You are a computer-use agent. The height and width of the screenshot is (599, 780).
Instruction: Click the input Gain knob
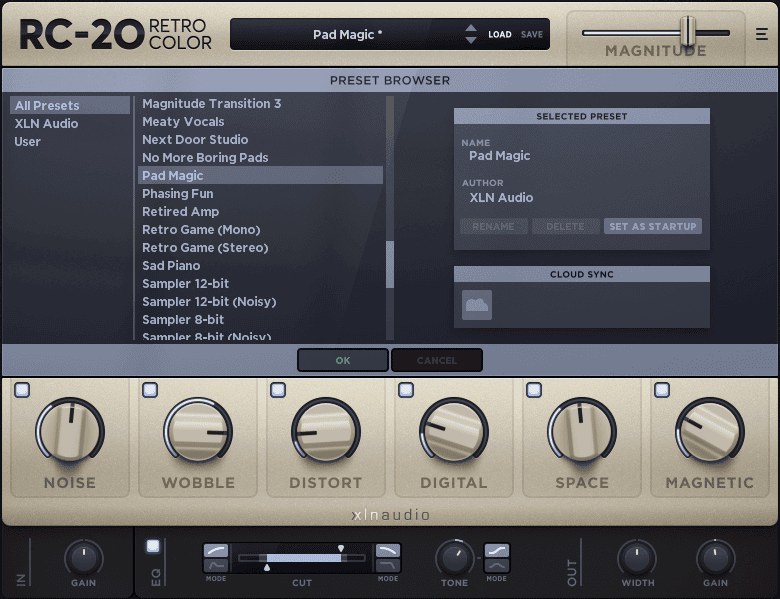(x=84, y=558)
